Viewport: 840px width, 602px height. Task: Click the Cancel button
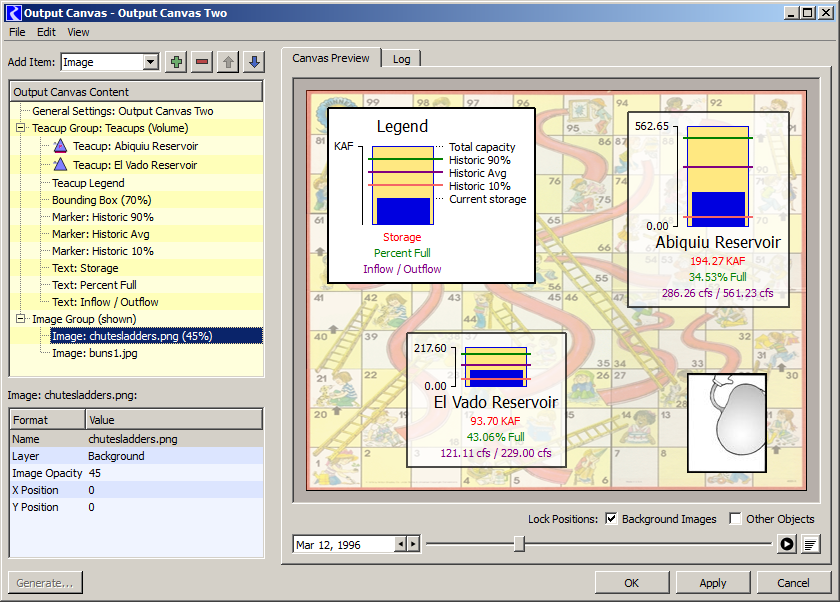pyautogui.click(x=793, y=583)
